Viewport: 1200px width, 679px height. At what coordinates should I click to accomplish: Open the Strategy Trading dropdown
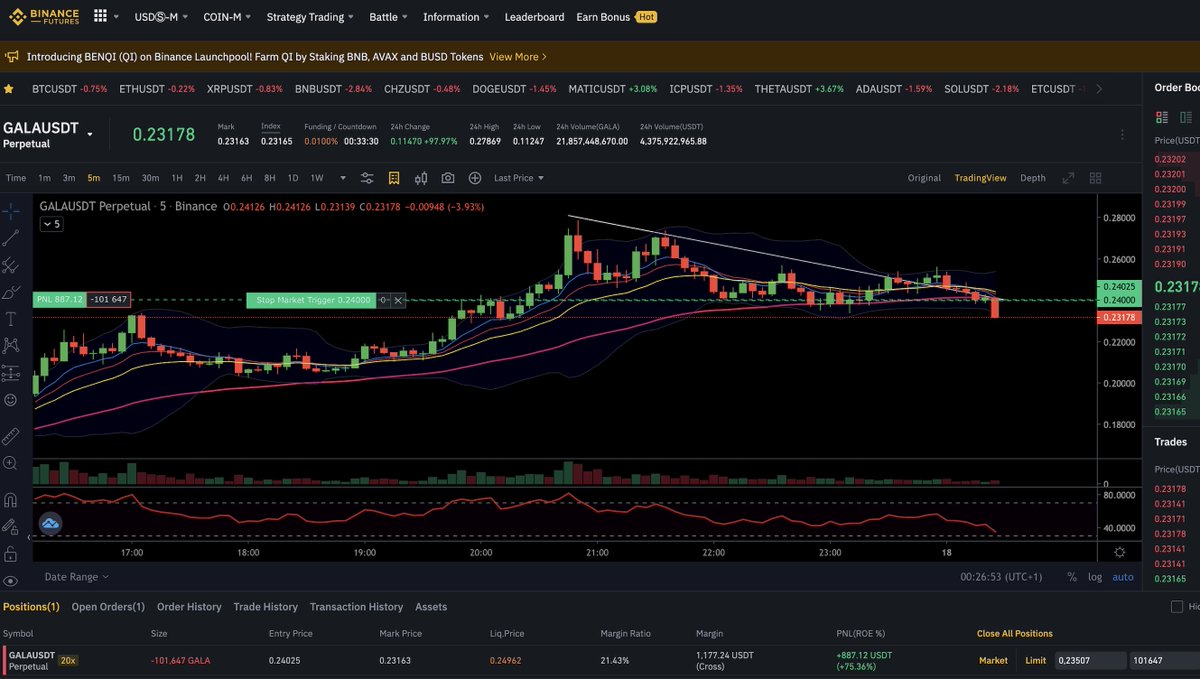pyautogui.click(x=311, y=17)
